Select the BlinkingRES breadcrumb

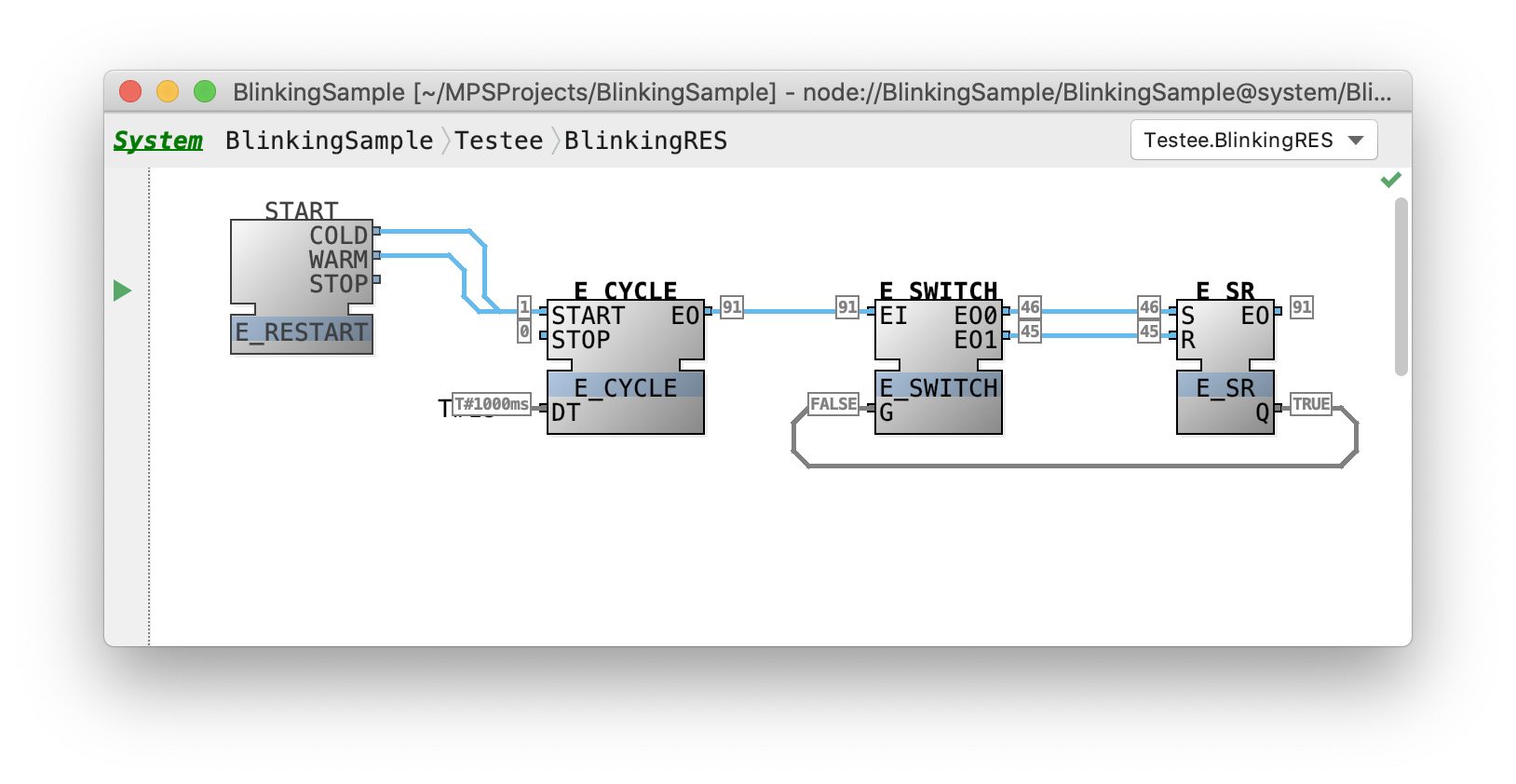(645, 141)
